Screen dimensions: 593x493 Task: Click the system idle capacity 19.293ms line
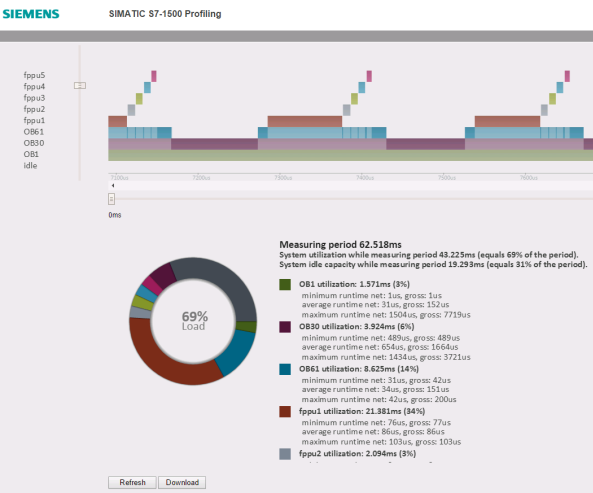(433, 265)
